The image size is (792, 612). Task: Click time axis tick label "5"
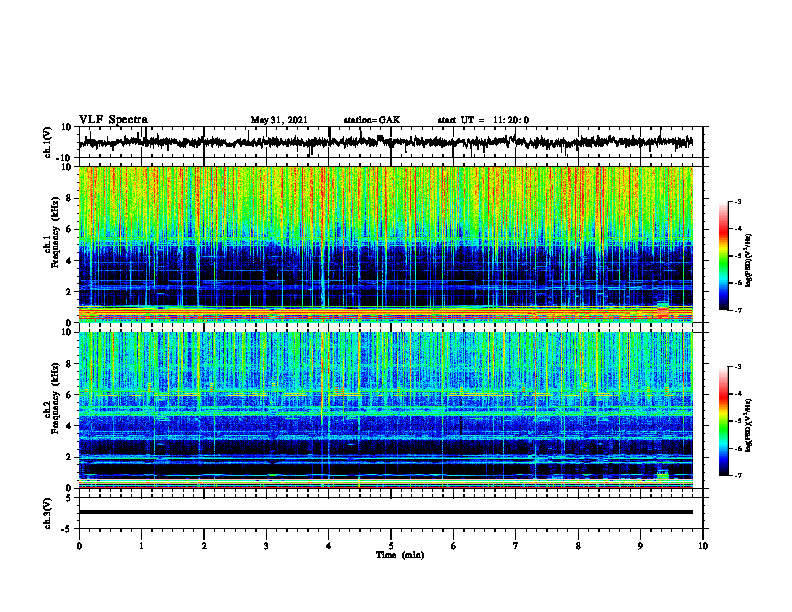pyautogui.click(x=391, y=546)
